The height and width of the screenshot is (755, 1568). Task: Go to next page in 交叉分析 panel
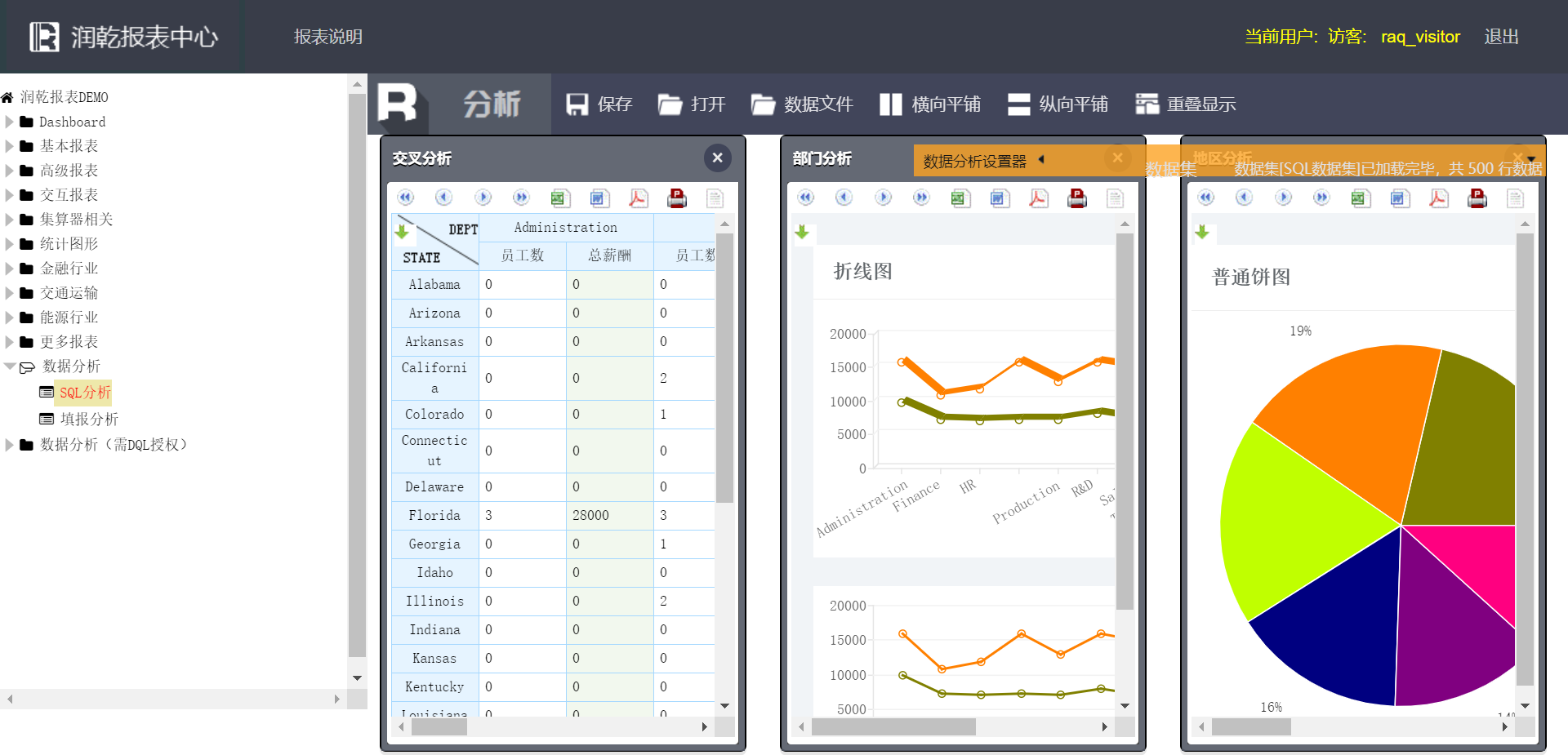[483, 198]
